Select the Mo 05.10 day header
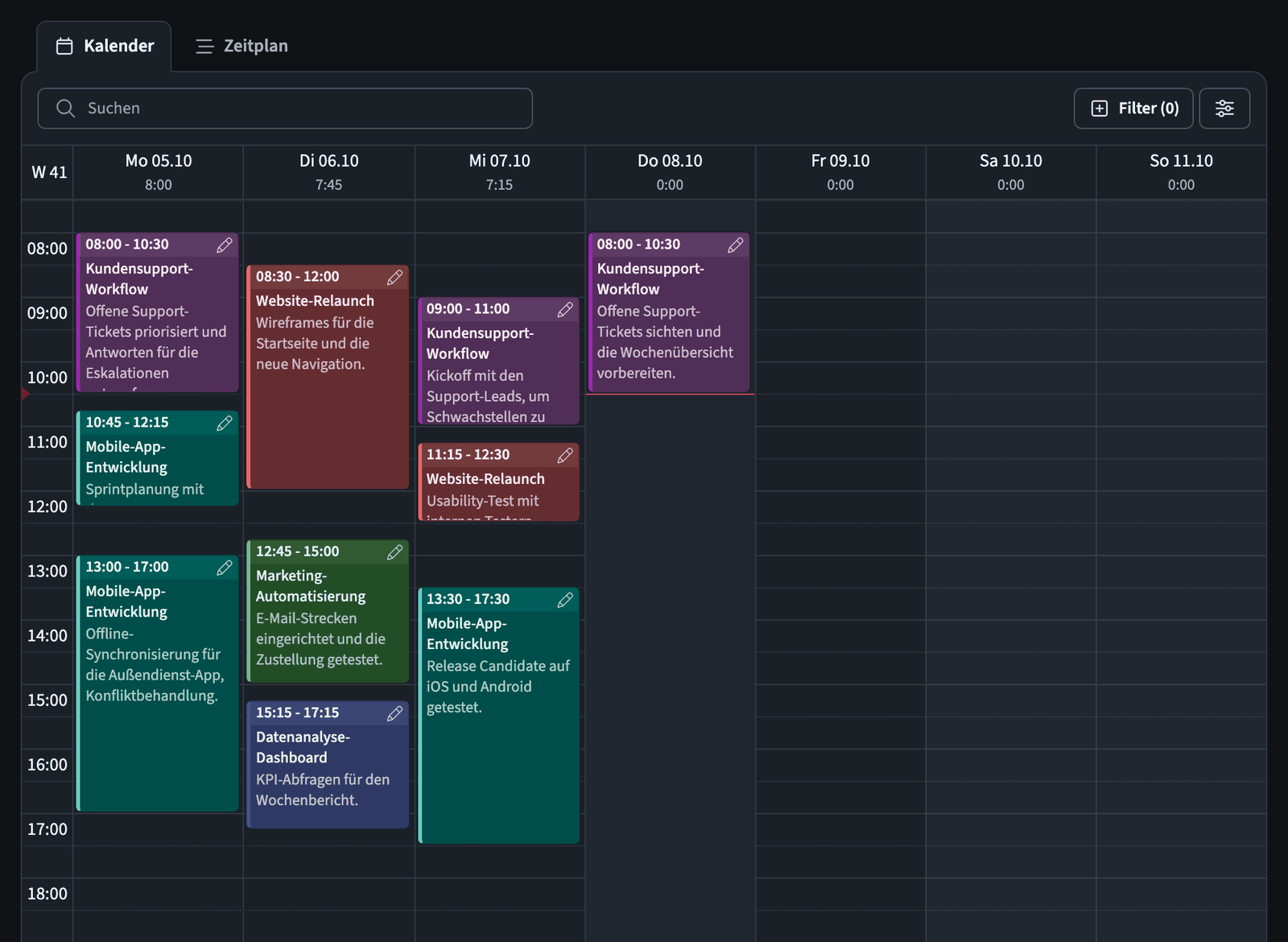Screen dimensions: 1288x942 click(x=159, y=171)
